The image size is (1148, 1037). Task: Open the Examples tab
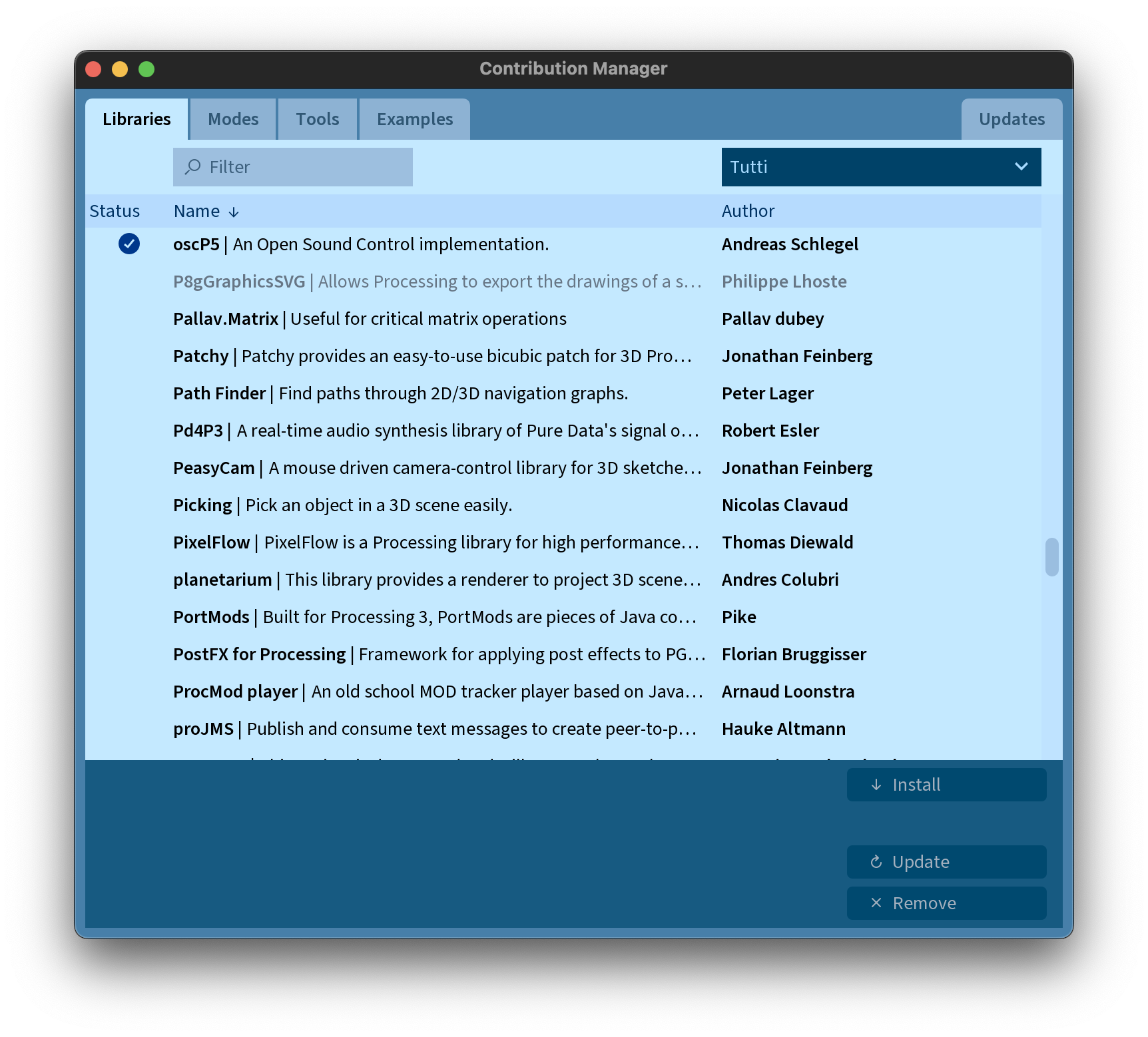415,119
